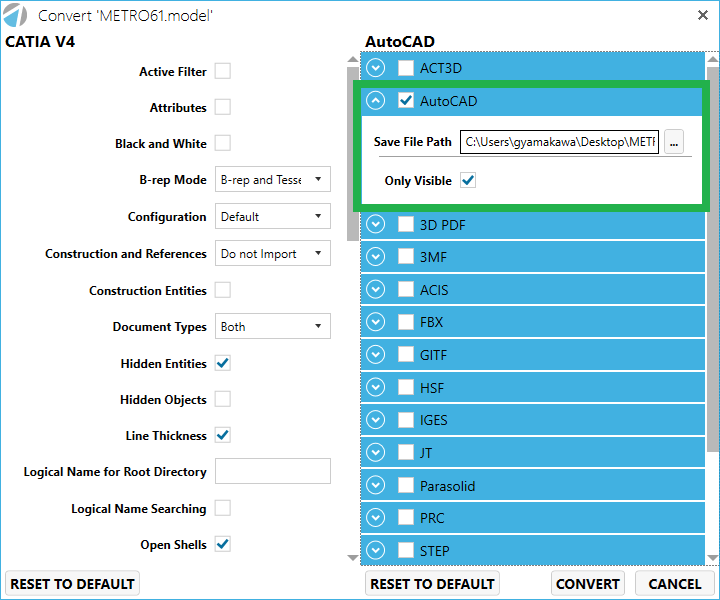The image size is (720, 600).
Task: Open the Document Types dropdown
Action: pos(273,326)
